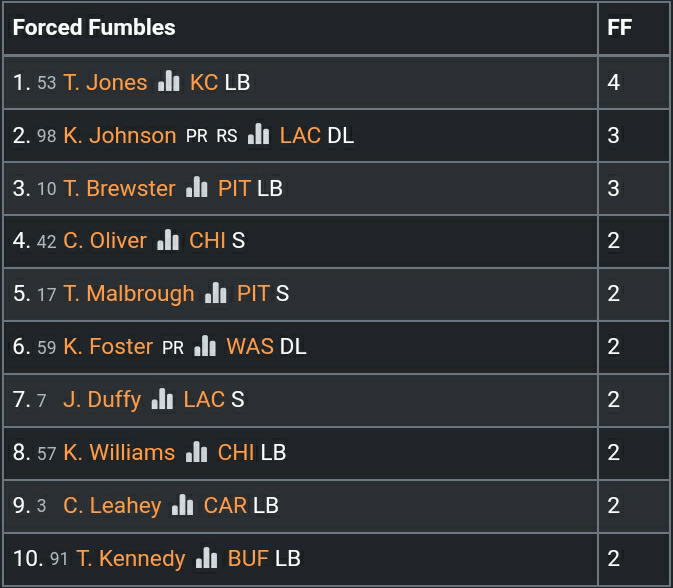Screen dimensions: 673x588
Task: Open the CAR team link
Action: pos(225,506)
